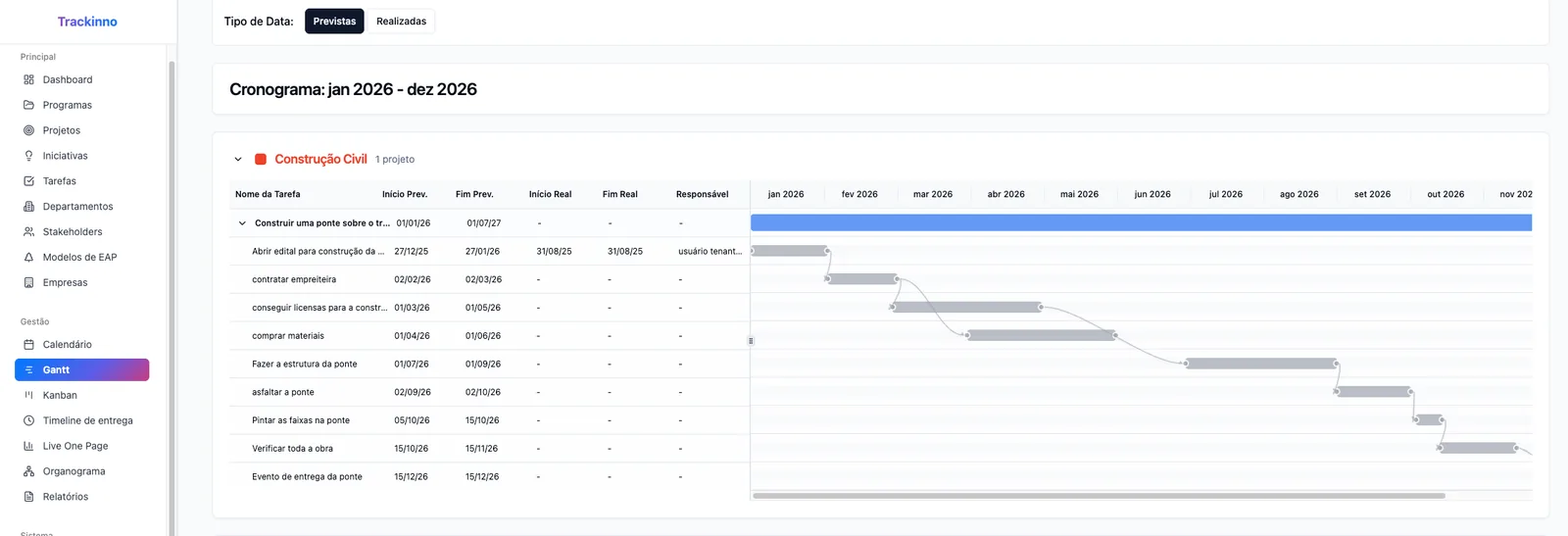Click the table/chart splitter handle
This screenshot has height=536, width=1568.
(x=751, y=341)
